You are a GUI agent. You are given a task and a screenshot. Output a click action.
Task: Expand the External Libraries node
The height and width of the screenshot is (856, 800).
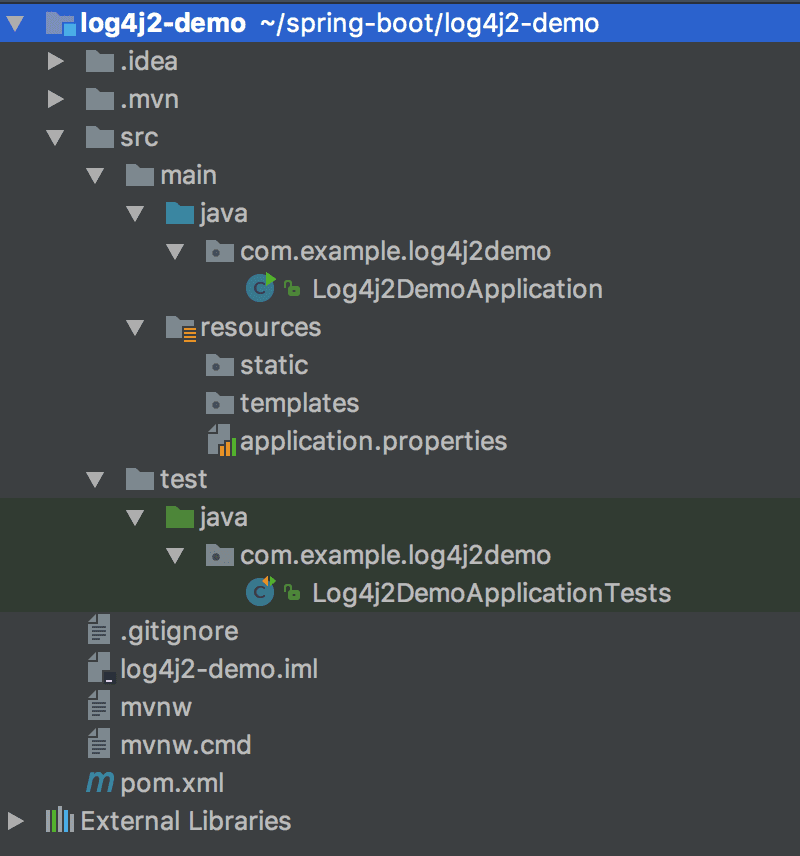tap(15, 821)
